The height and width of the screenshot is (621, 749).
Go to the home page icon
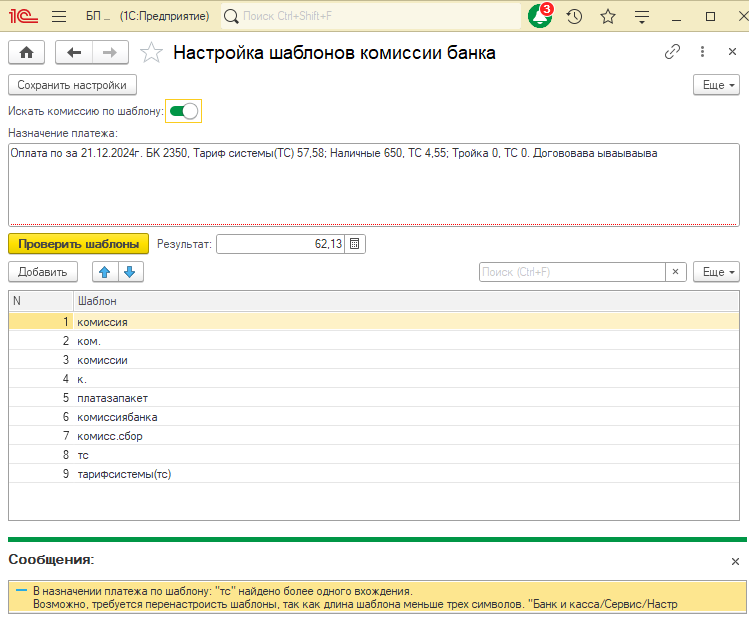tap(26, 52)
